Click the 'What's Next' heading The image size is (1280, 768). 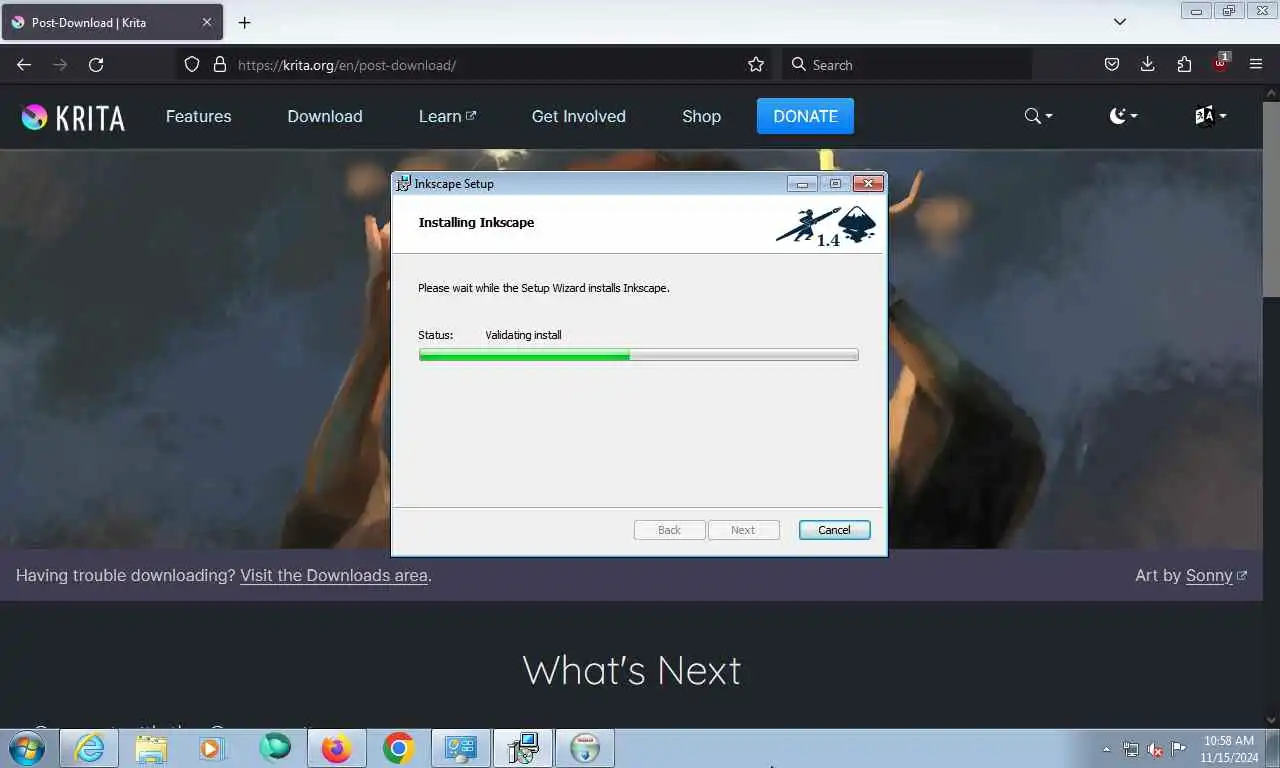(632, 670)
